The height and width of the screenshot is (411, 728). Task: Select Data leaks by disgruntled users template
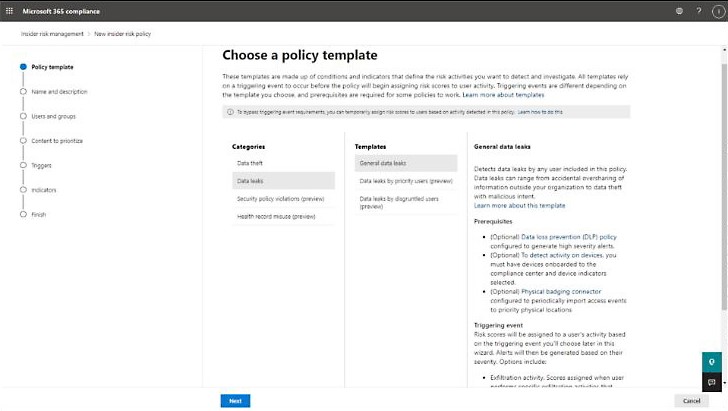pyautogui.click(x=406, y=202)
